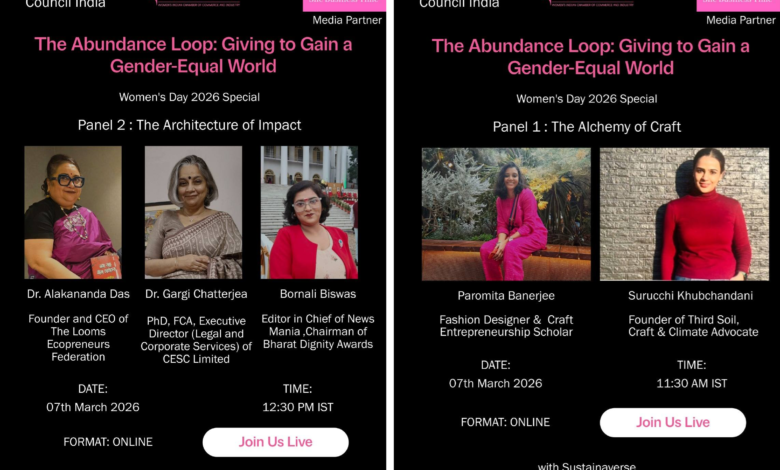Open Dr. Gargi Chatterjea's photo

(193, 212)
